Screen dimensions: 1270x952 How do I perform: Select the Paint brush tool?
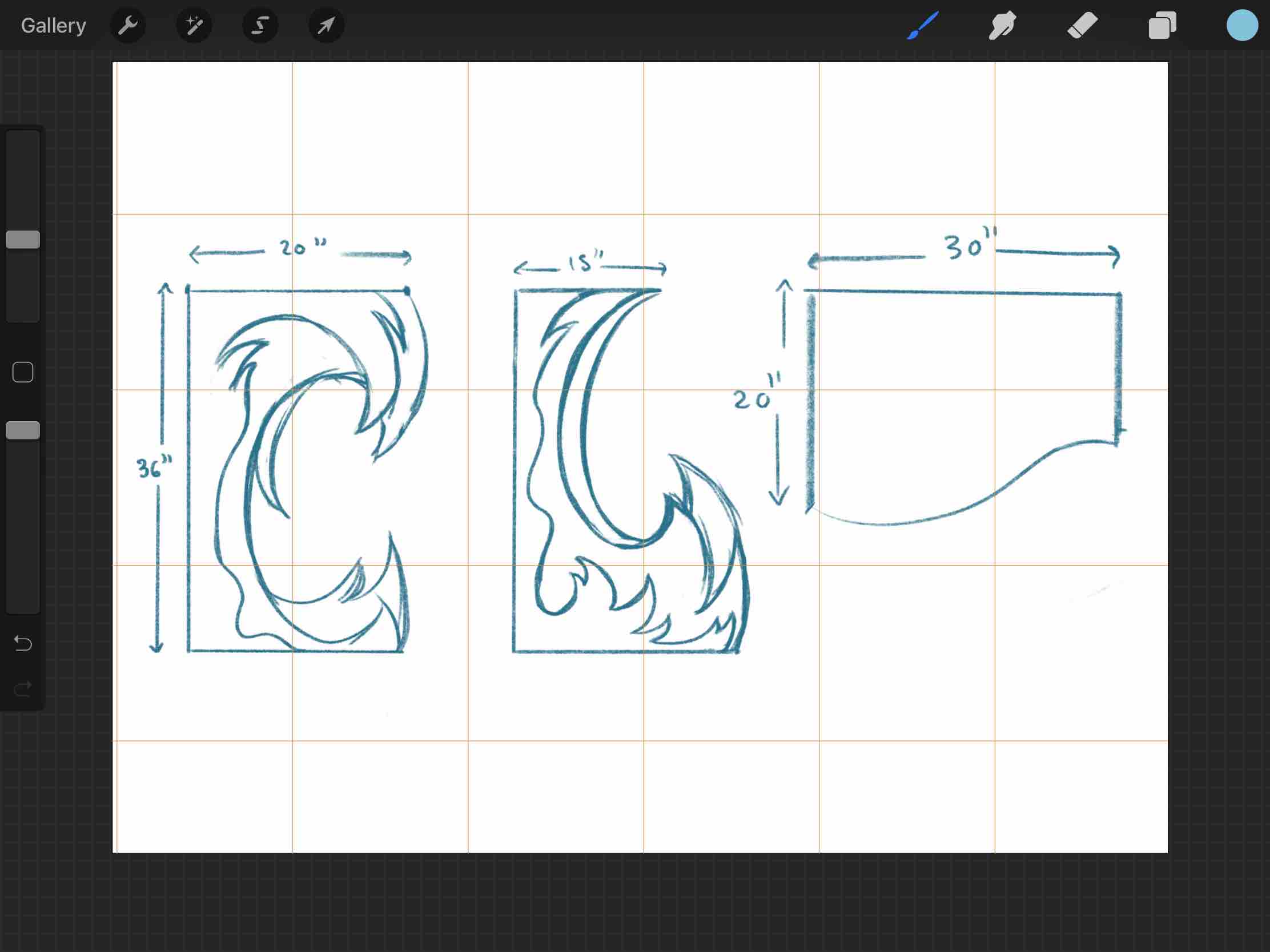pyautogui.click(x=923, y=25)
